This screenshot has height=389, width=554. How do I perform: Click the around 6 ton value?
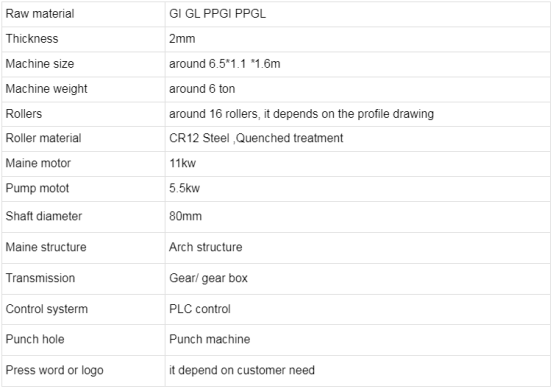click(x=202, y=89)
